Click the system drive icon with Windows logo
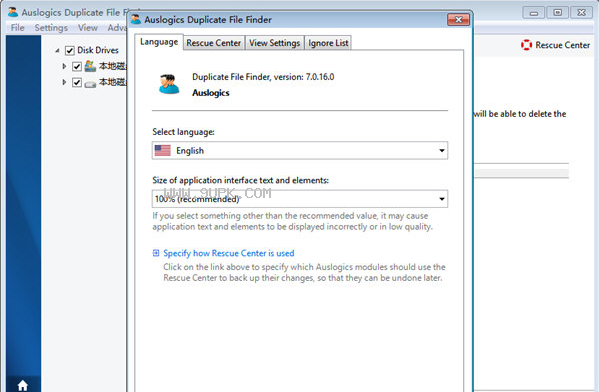This screenshot has height=392, width=599. 90,66
